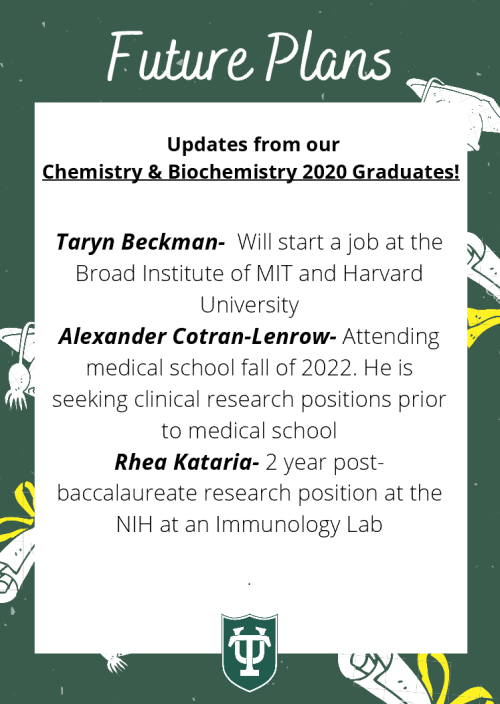This screenshot has height=704, width=500.
Task: Click the squid-like creature illustration on left
Action: tap(17, 365)
